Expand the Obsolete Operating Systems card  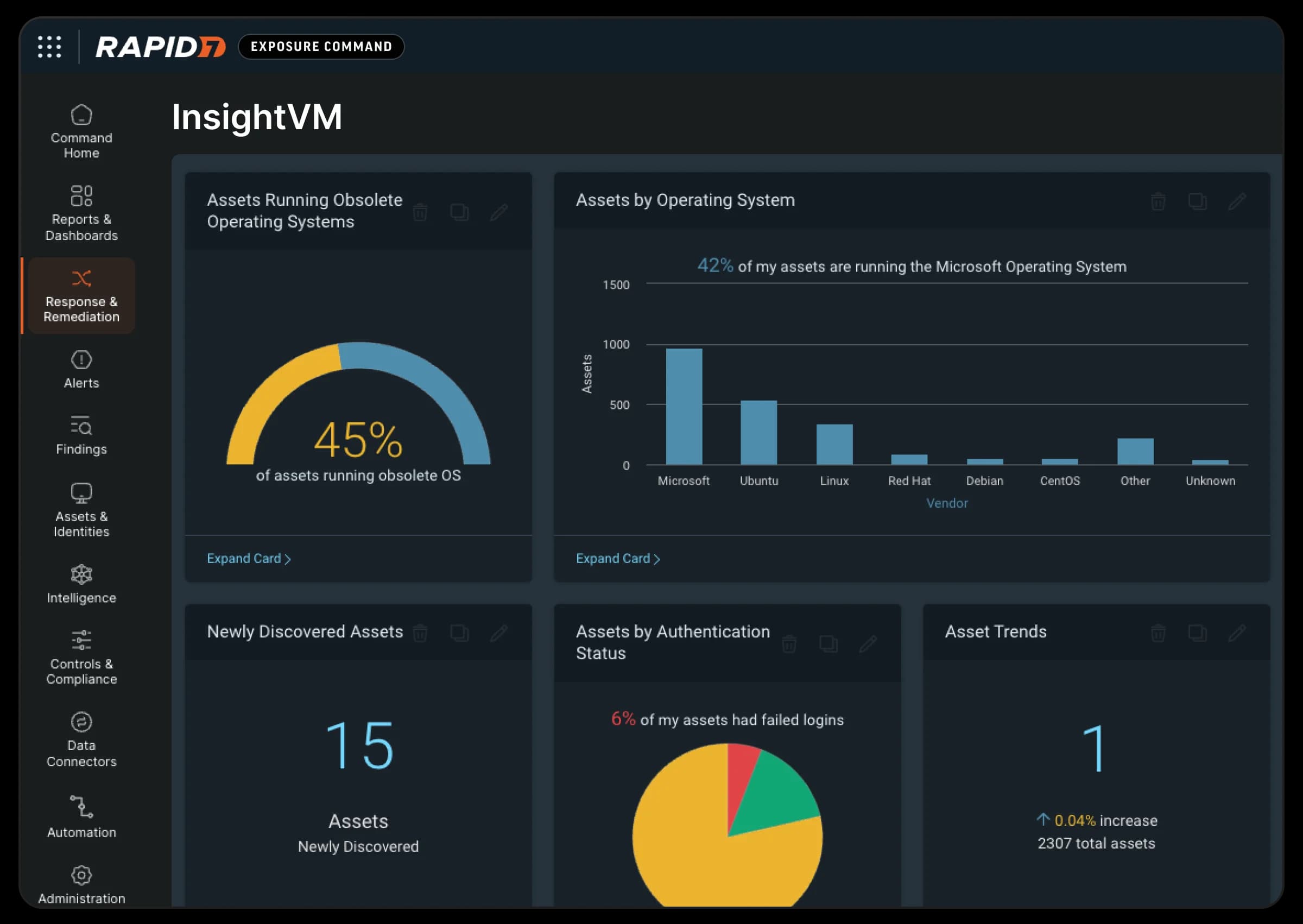click(249, 559)
